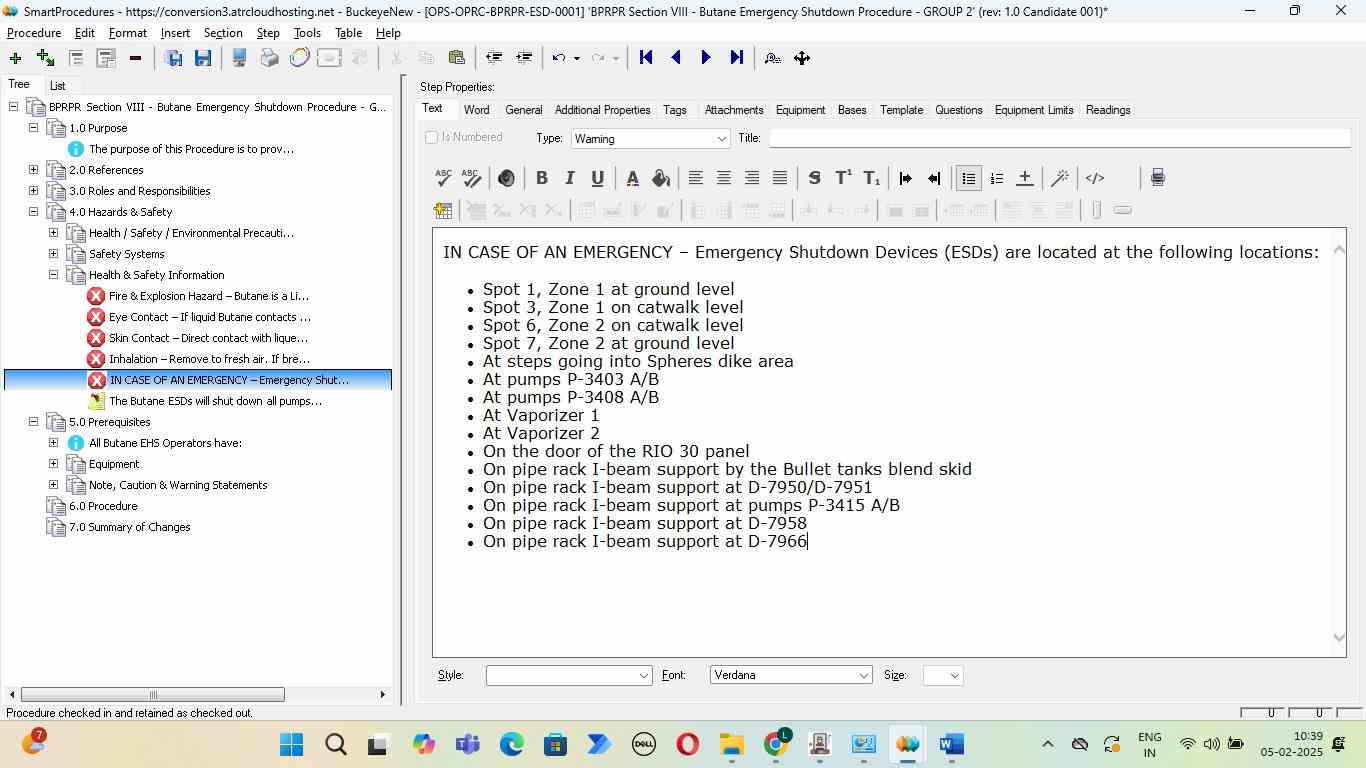Insert table icon in editor toolbar
Screen dimensions: 1366x768
pos(443,210)
